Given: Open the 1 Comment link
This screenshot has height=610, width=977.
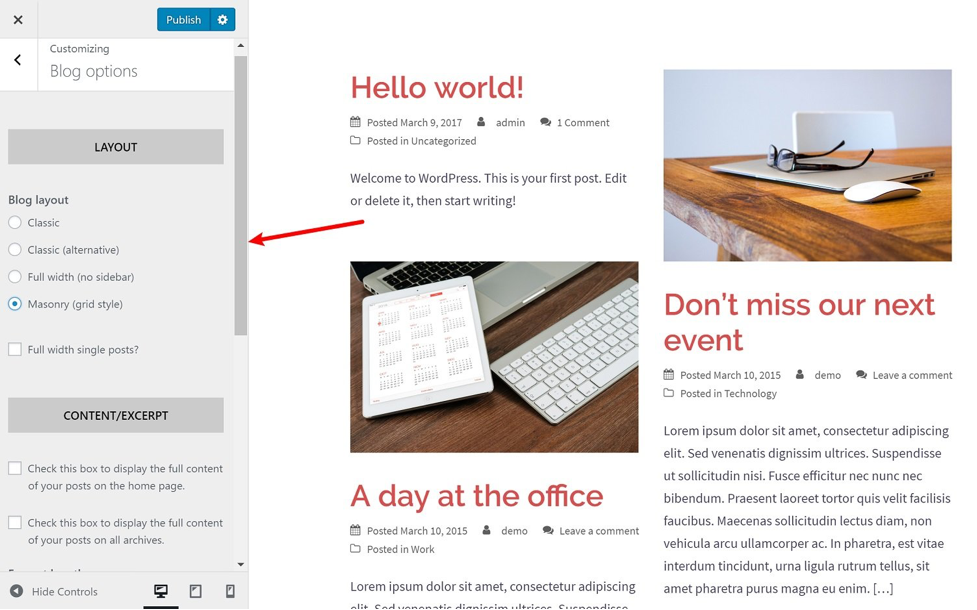Looking at the screenshot, I should point(583,123).
